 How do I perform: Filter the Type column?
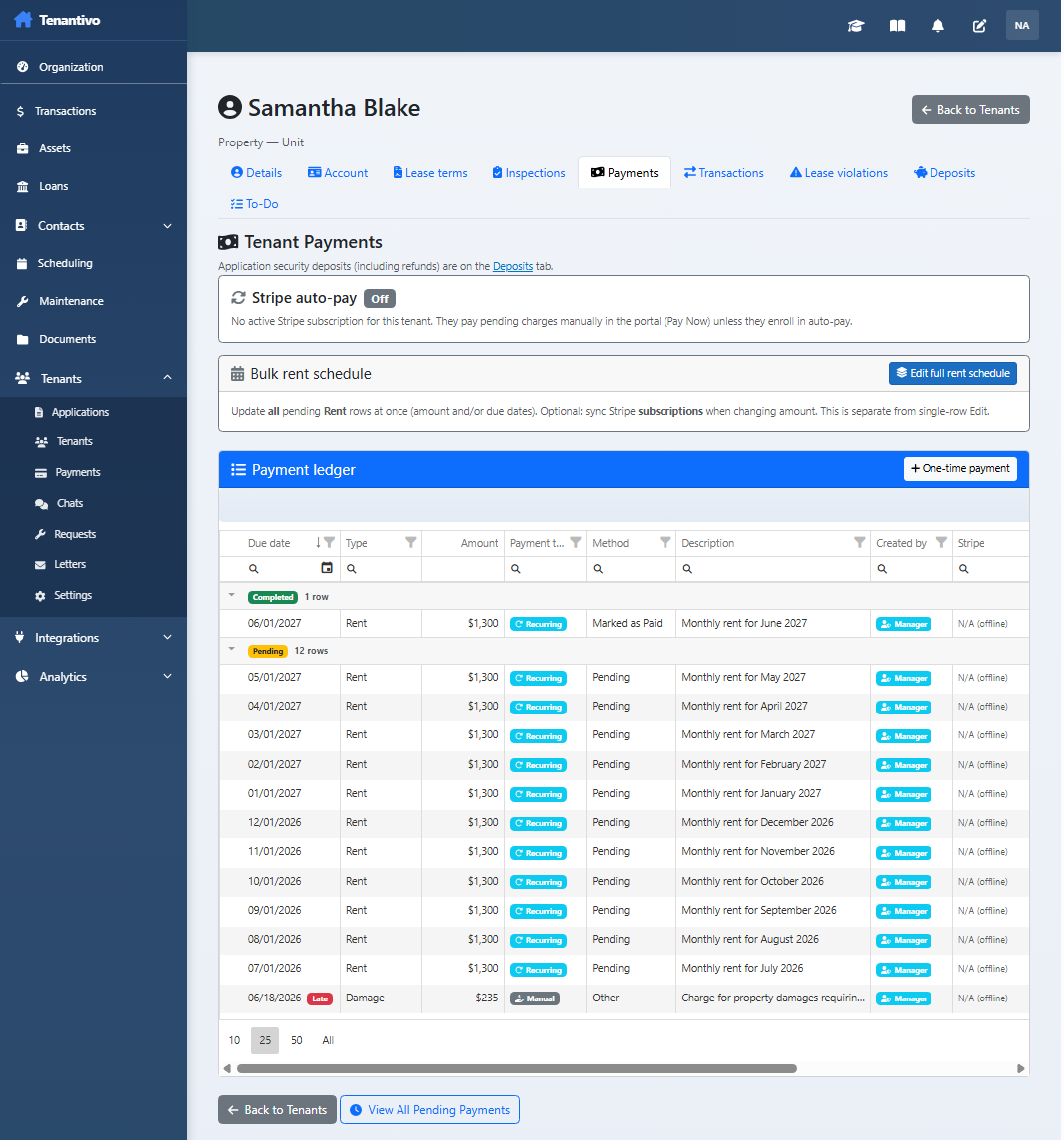tap(411, 542)
